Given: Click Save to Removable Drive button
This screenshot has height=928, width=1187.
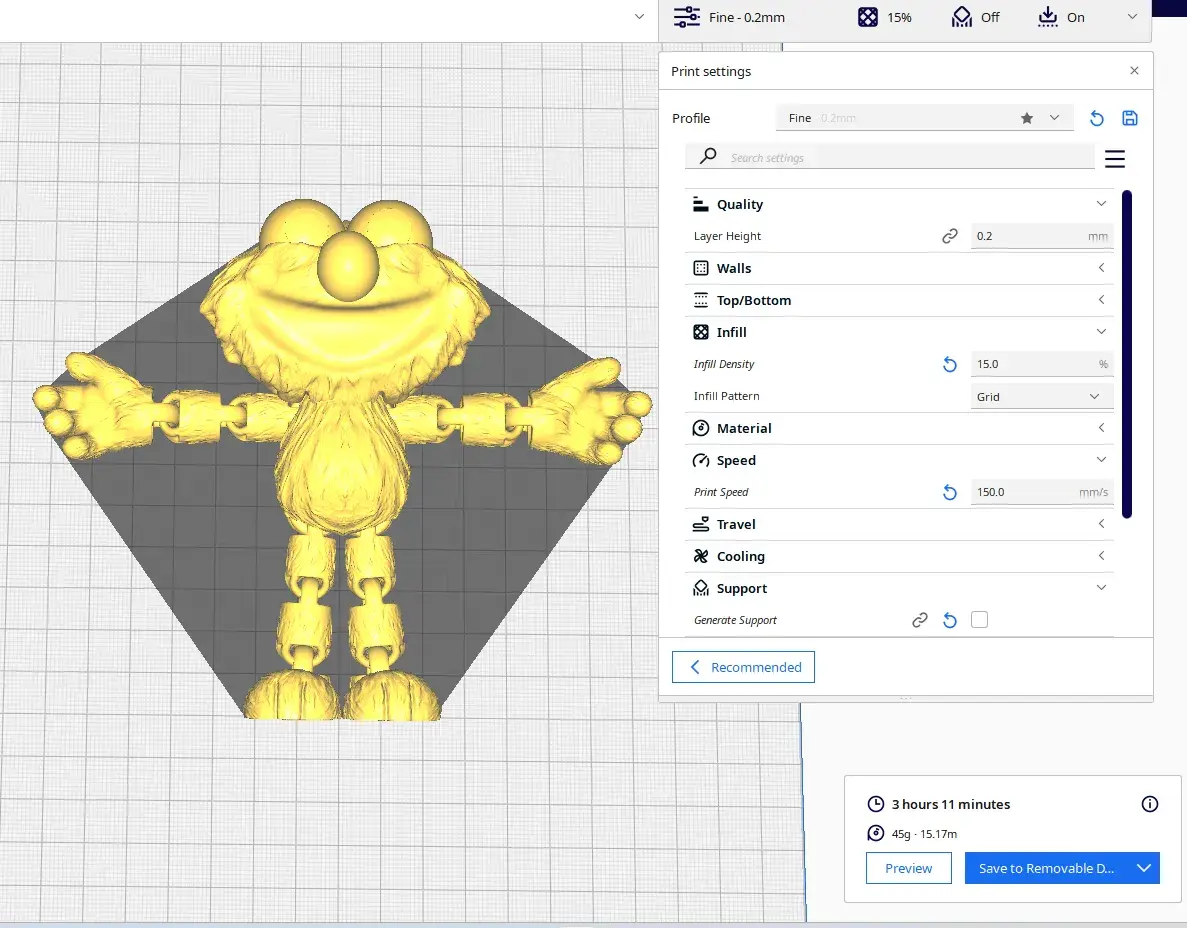Looking at the screenshot, I should pyautogui.click(x=1047, y=868).
